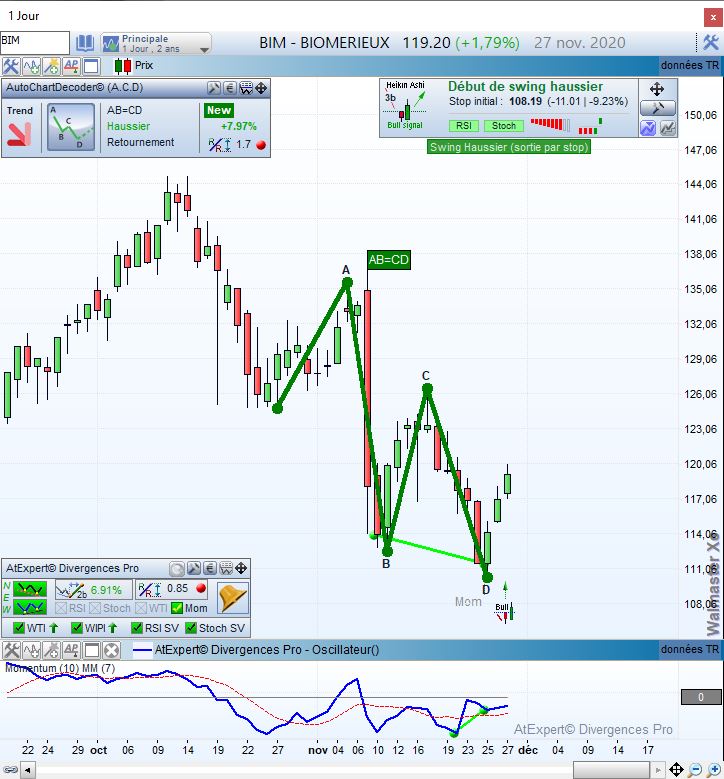Image resolution: width=724 pixels, height=779 pixels.
Task: Open the AP price alert icon in price toolbar
Action: (x=71, y=66)
